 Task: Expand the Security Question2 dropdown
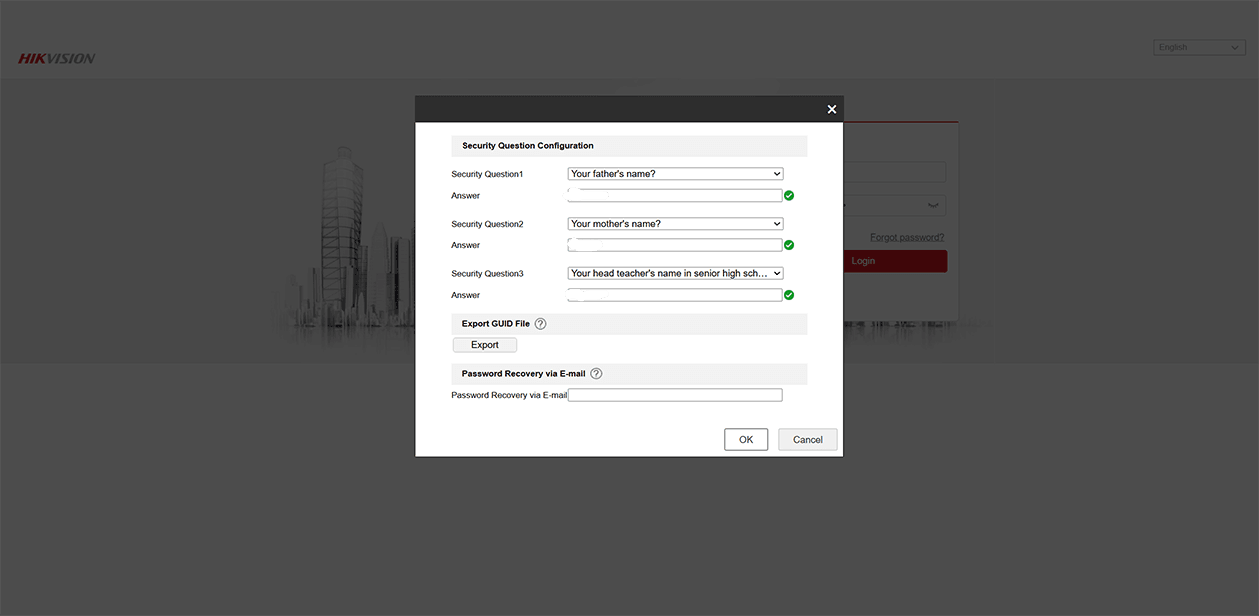click(675, 224)
